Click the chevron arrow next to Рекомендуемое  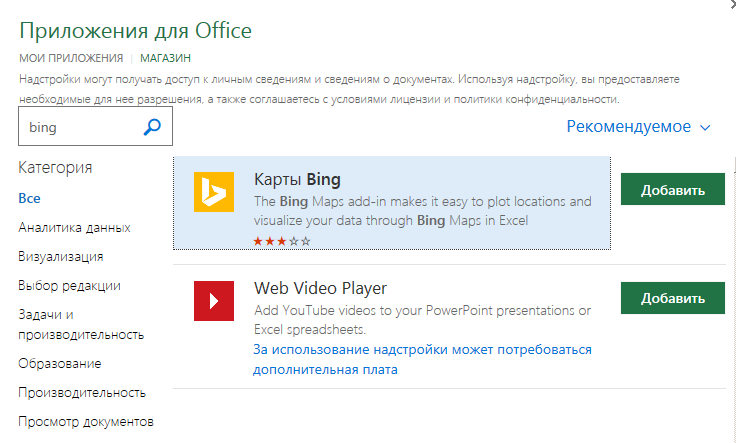tap(705, 128)
